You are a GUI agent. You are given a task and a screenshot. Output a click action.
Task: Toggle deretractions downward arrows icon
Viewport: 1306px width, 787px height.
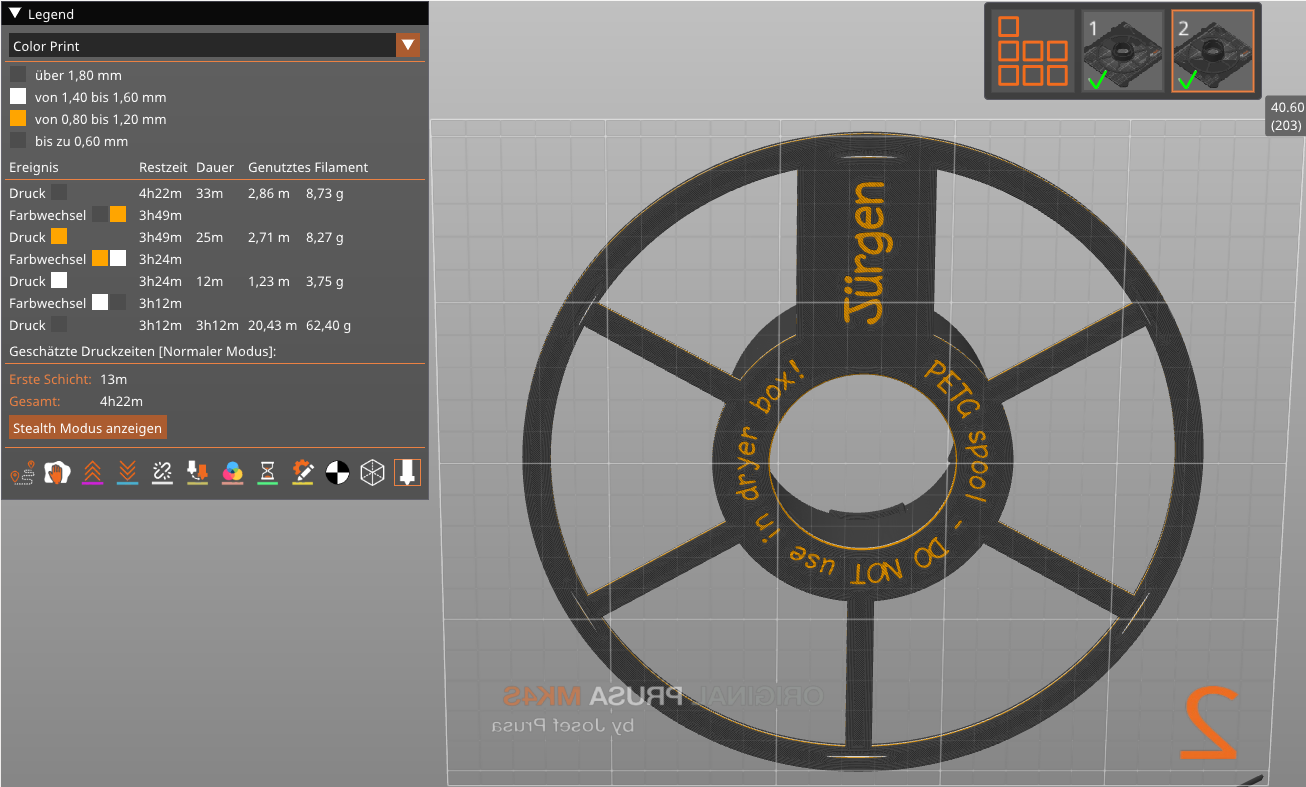coord(127,474)
